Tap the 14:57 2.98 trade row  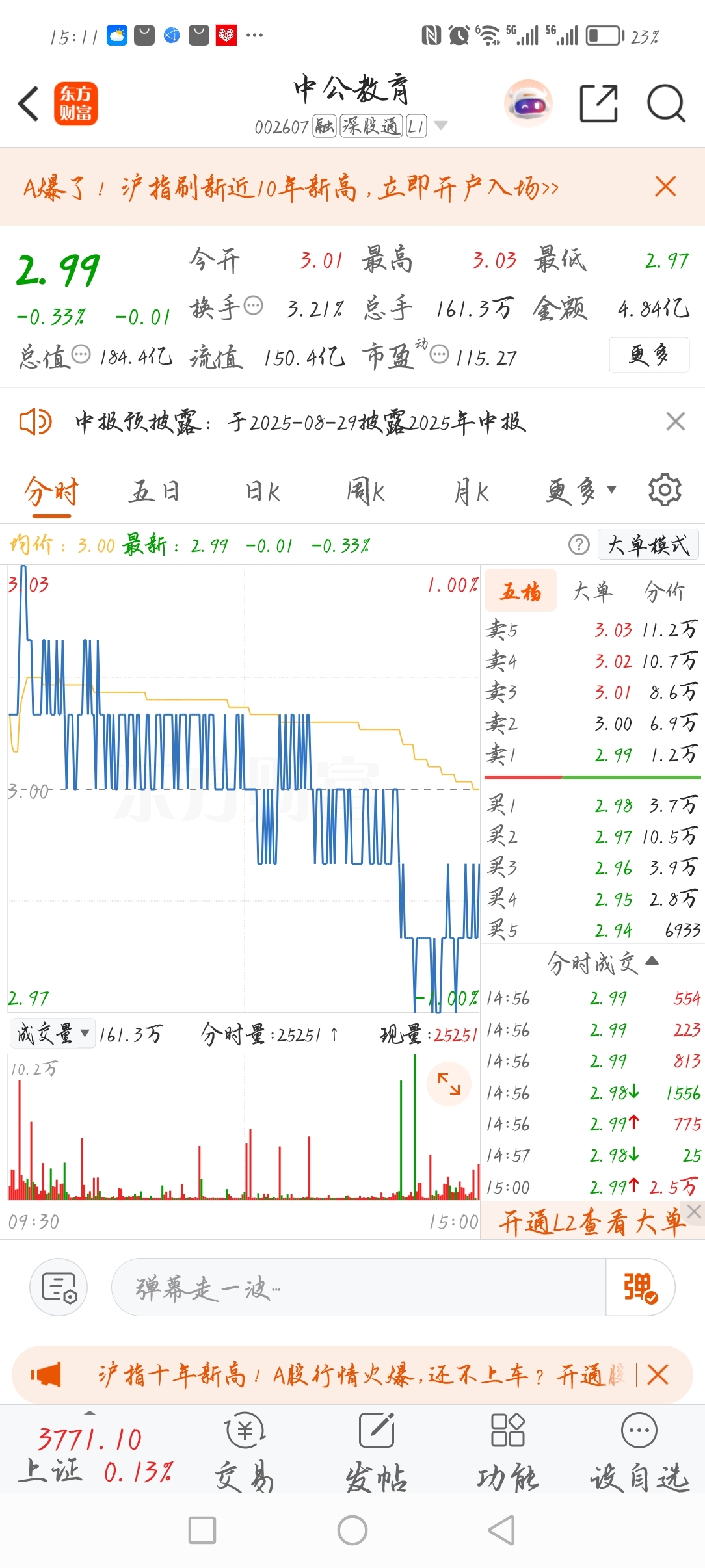[592, 1155]
